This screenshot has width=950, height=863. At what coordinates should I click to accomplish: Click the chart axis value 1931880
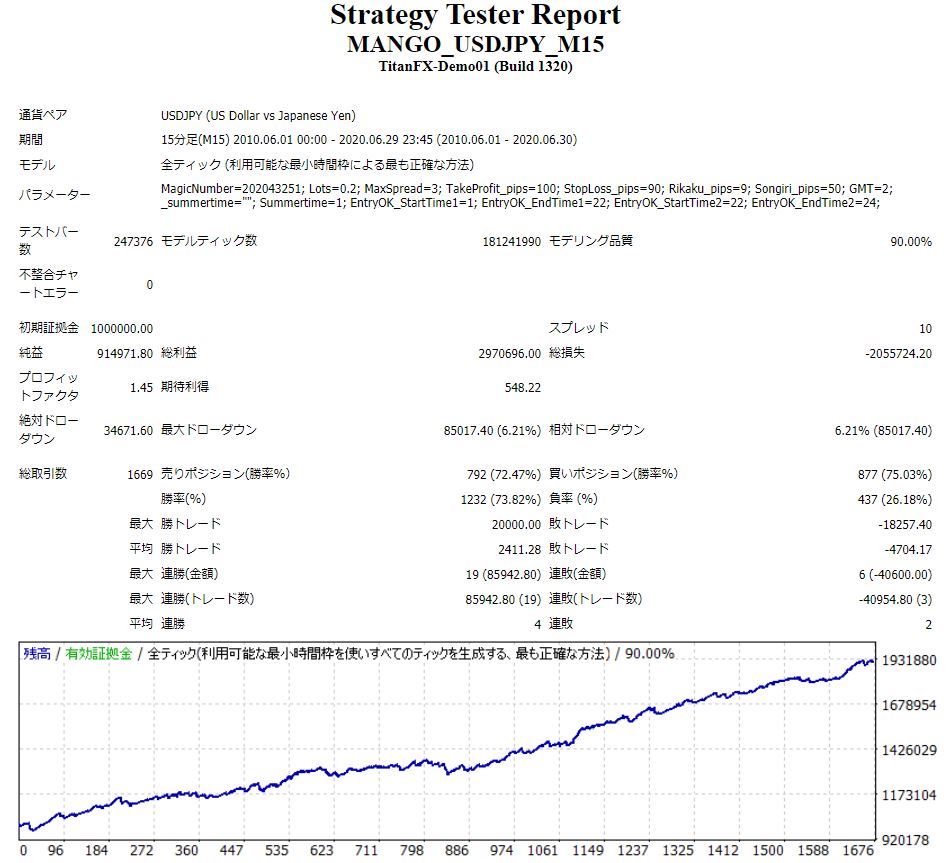[x=909, y=661]
